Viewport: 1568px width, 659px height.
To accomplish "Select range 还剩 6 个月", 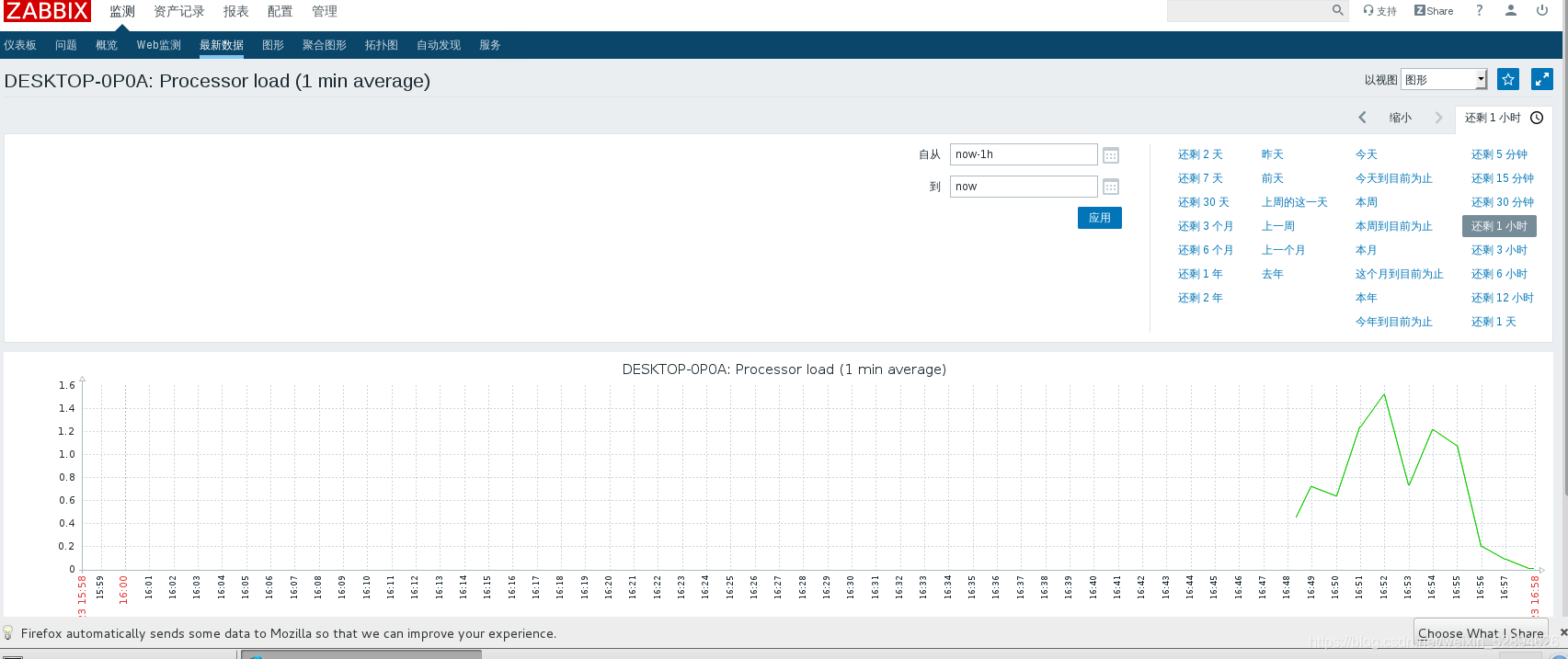I will tap(1206, 250).
